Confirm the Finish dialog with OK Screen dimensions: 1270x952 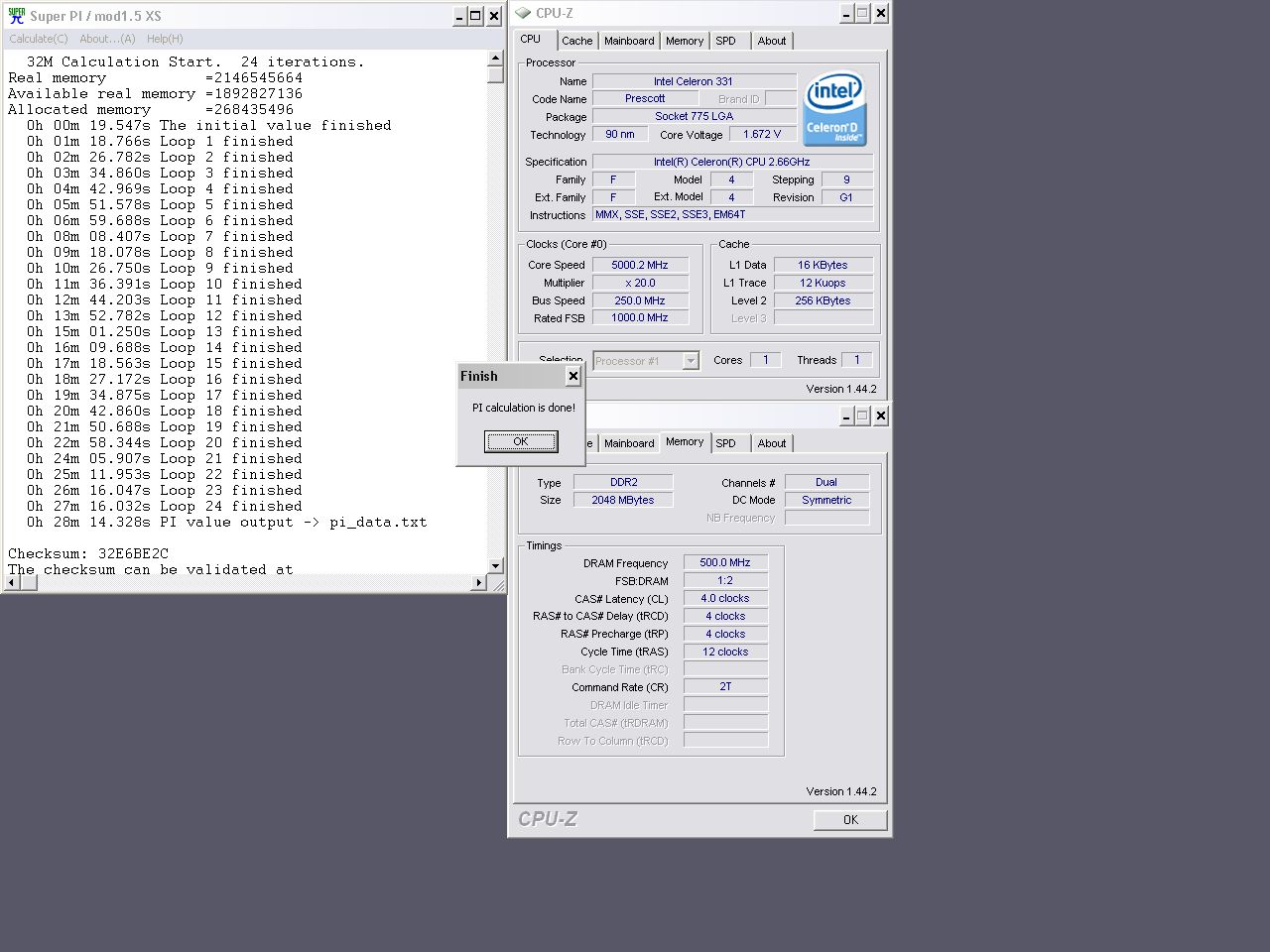point(521,441)
